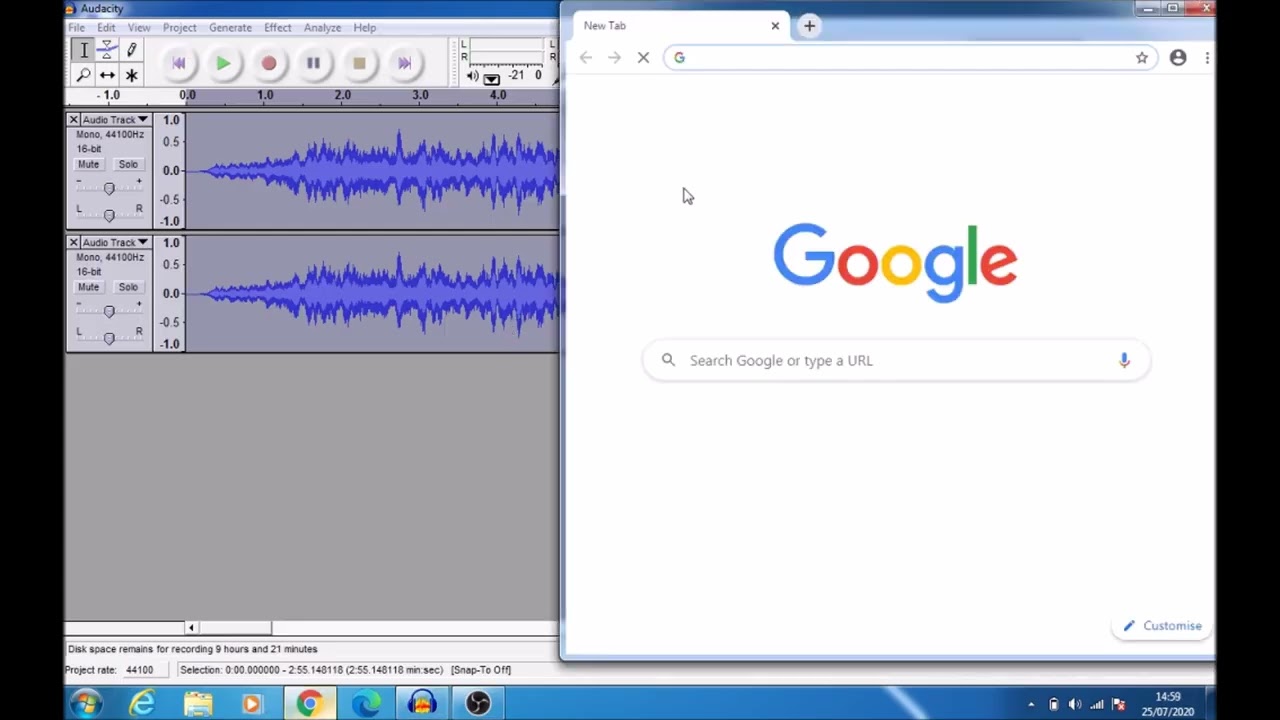Skip to end of the Audacity project
The image size is (1280, 720).
(x=404, y=63)
